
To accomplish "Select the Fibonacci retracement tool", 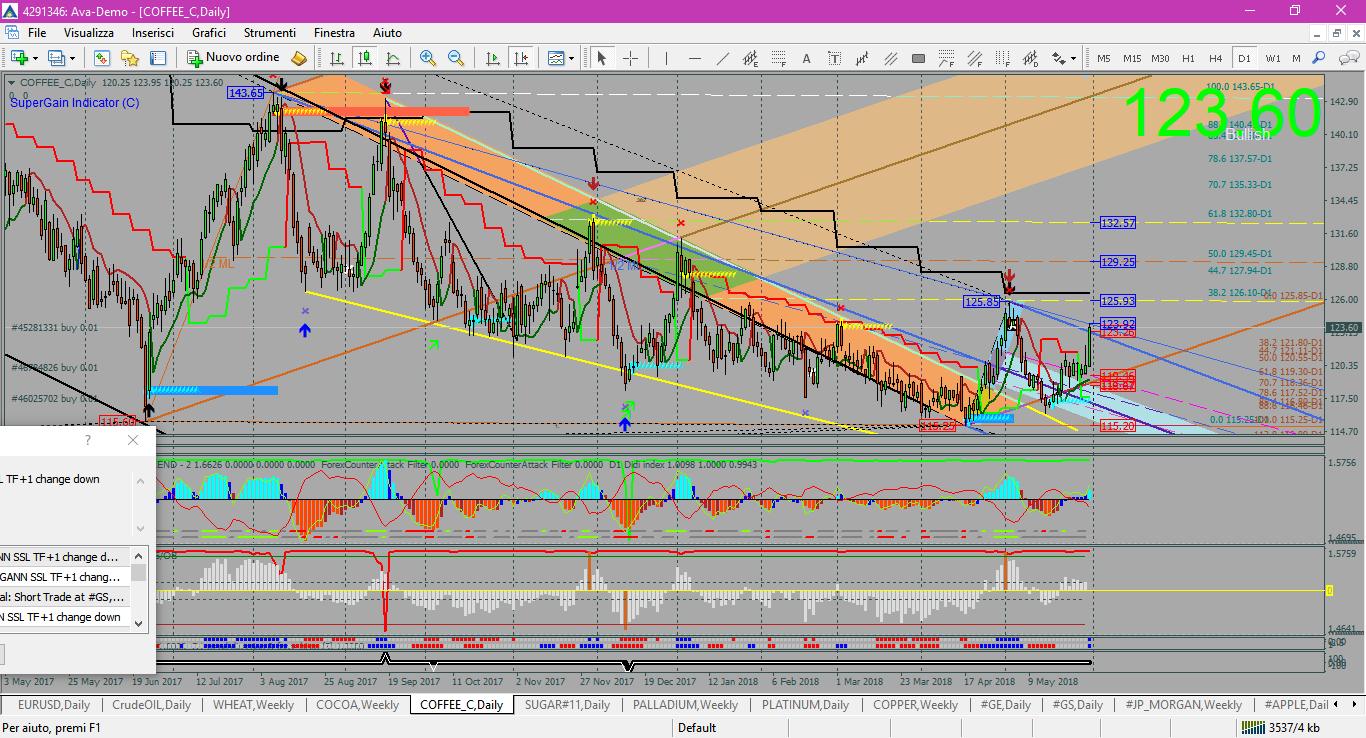I will [x=780, y=58].
